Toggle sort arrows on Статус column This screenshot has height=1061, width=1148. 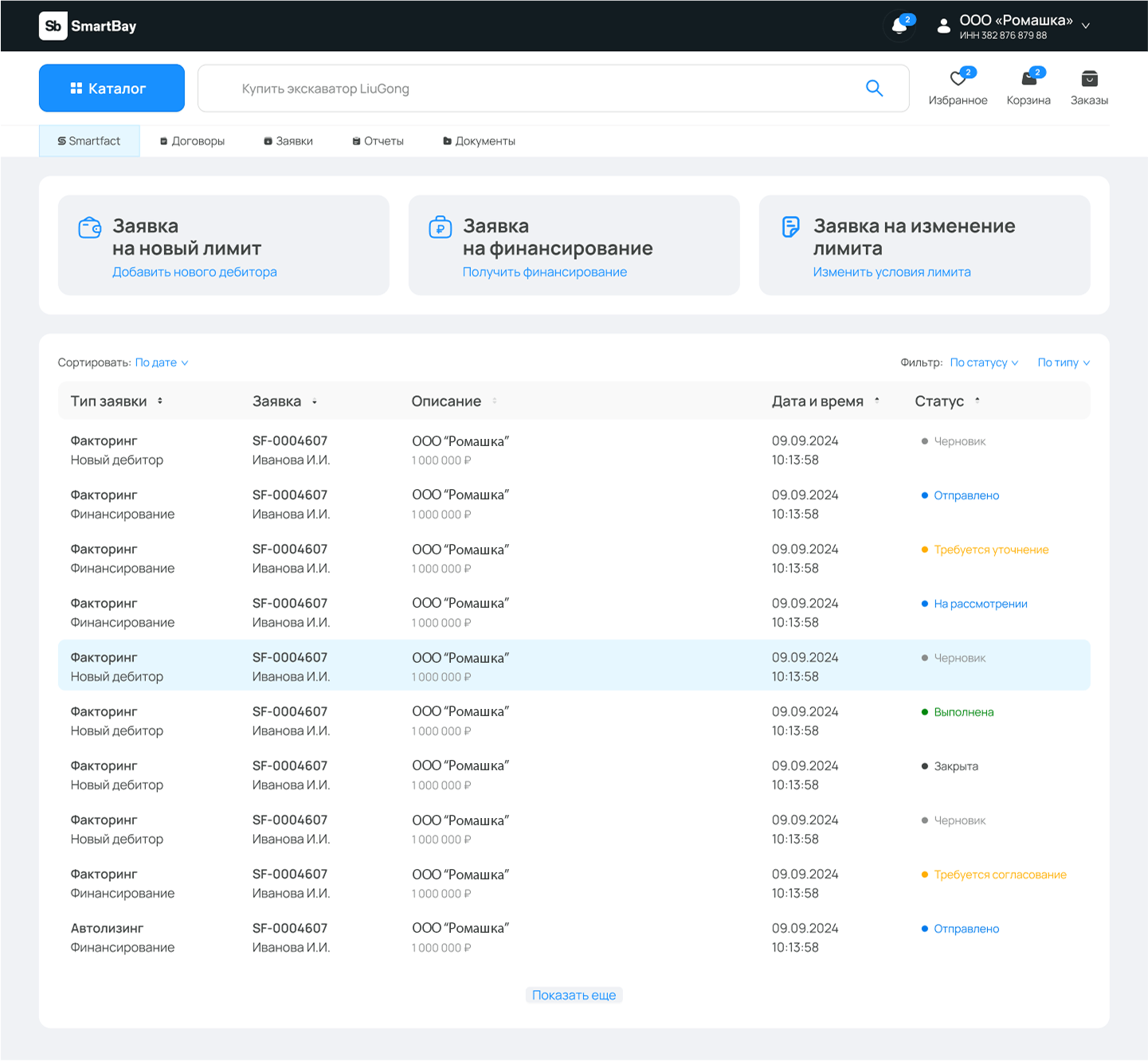pos(978,401)
